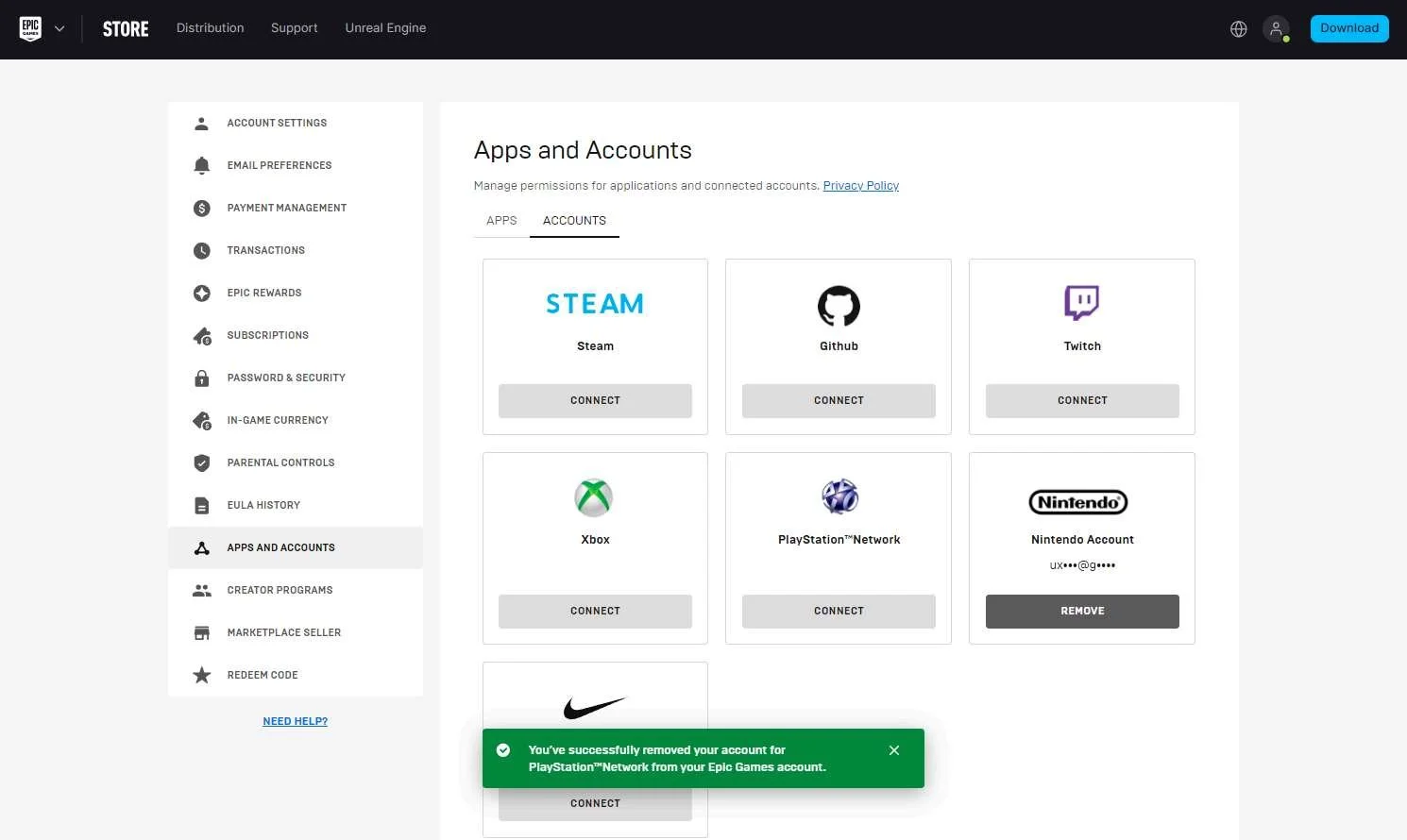Click the Payment Management dollar icon
This screenshot has width=1407, height=840.
coord(201,209)
